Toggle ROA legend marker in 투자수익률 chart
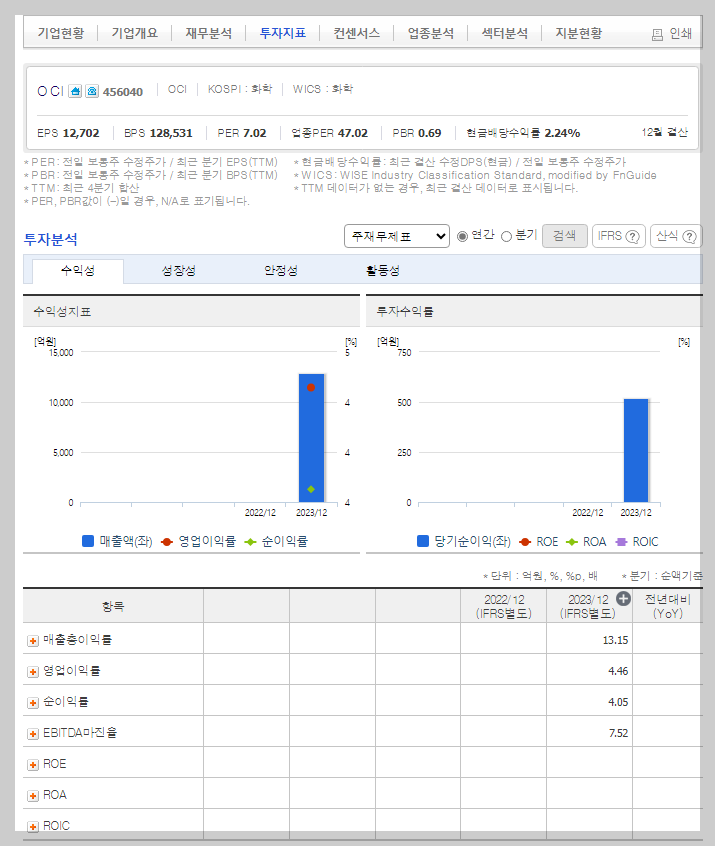This screenshot has width=715, height=846. [571, 542]
